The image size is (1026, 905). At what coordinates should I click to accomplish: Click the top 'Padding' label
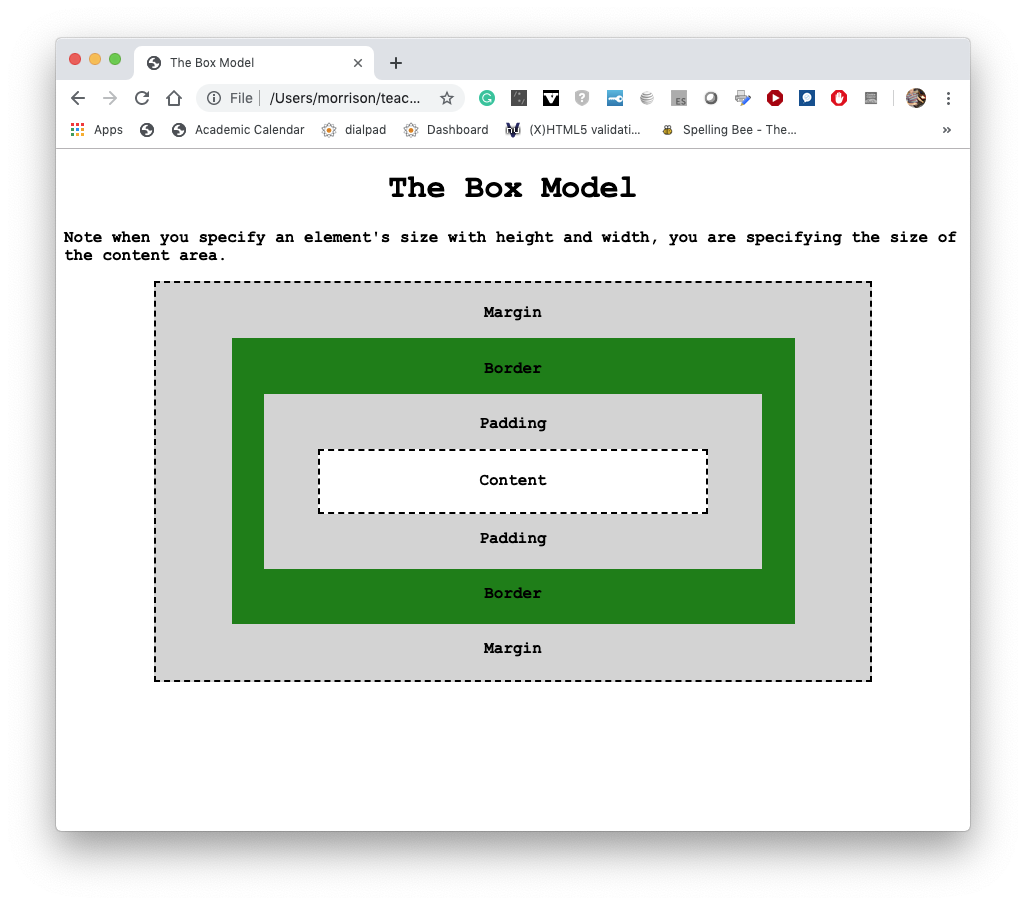point(513,423)
